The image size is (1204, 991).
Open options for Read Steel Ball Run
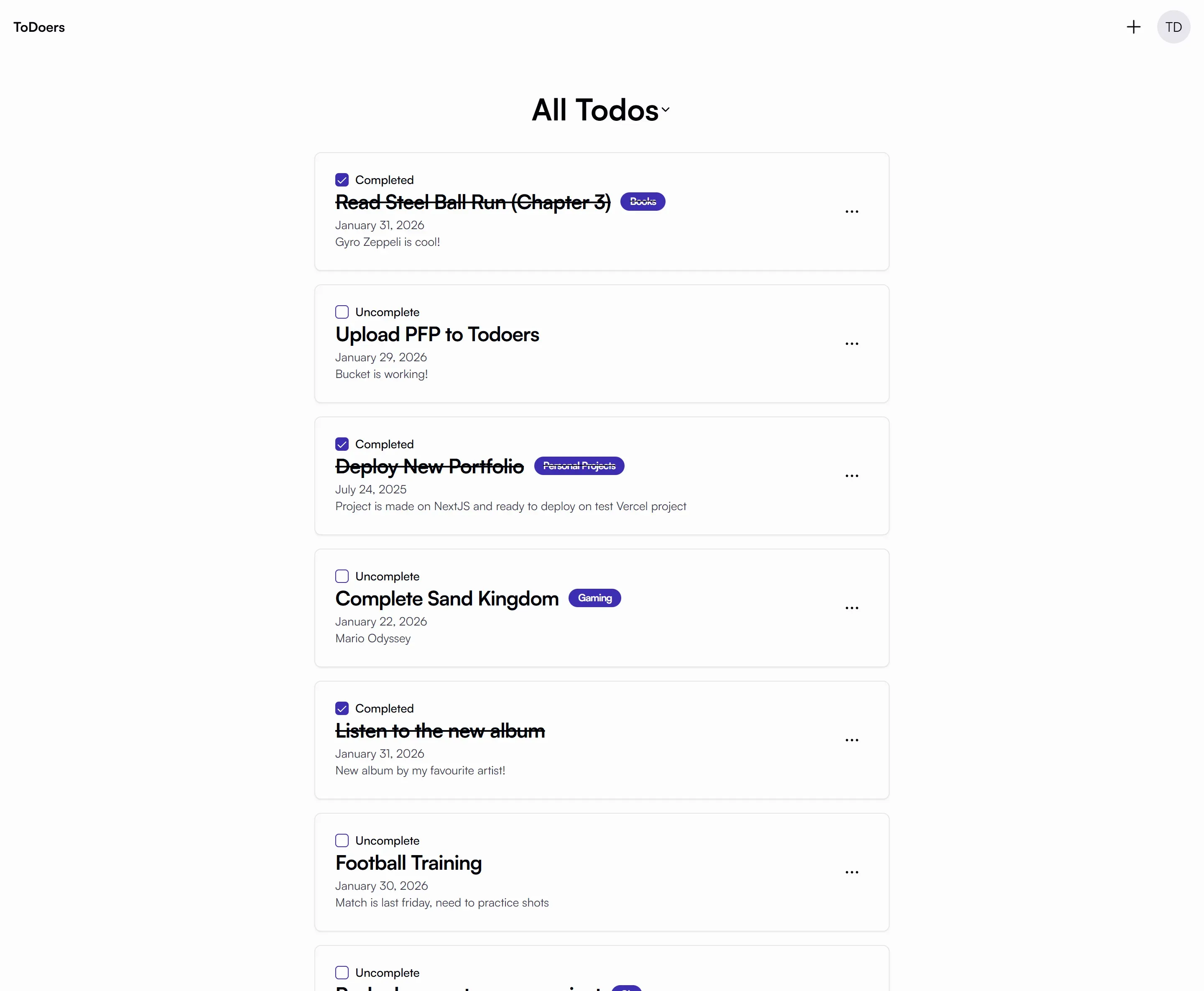point(851,212)
